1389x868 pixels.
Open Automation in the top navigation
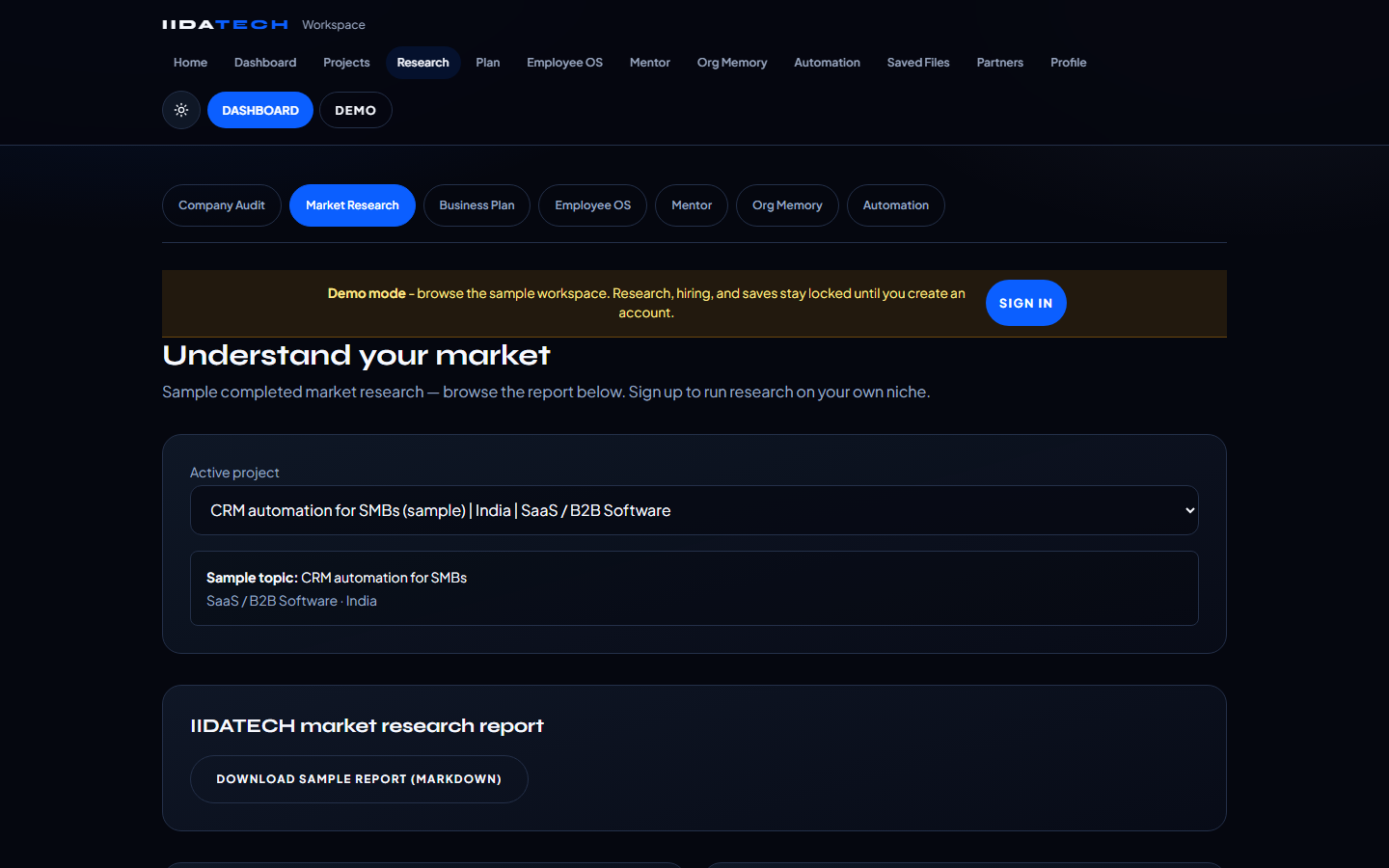(x=827, y=63)
